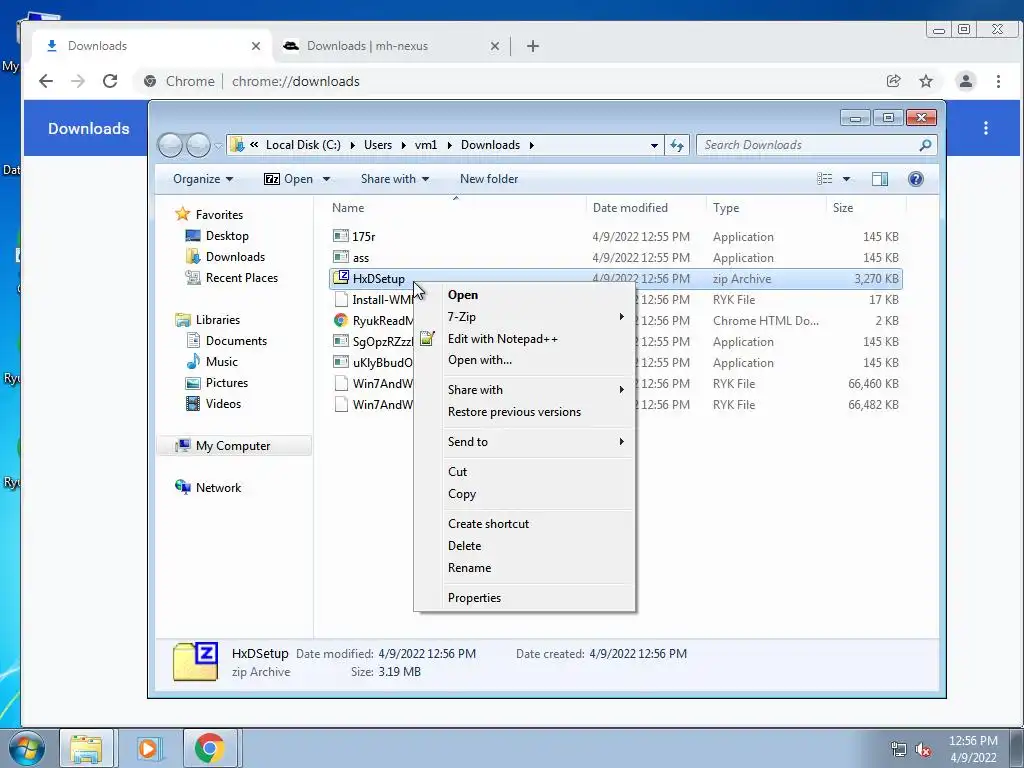Viewport: 1024px width, 768px height.
Task: Choose Restore previous versions
Action: pos(515,412)
